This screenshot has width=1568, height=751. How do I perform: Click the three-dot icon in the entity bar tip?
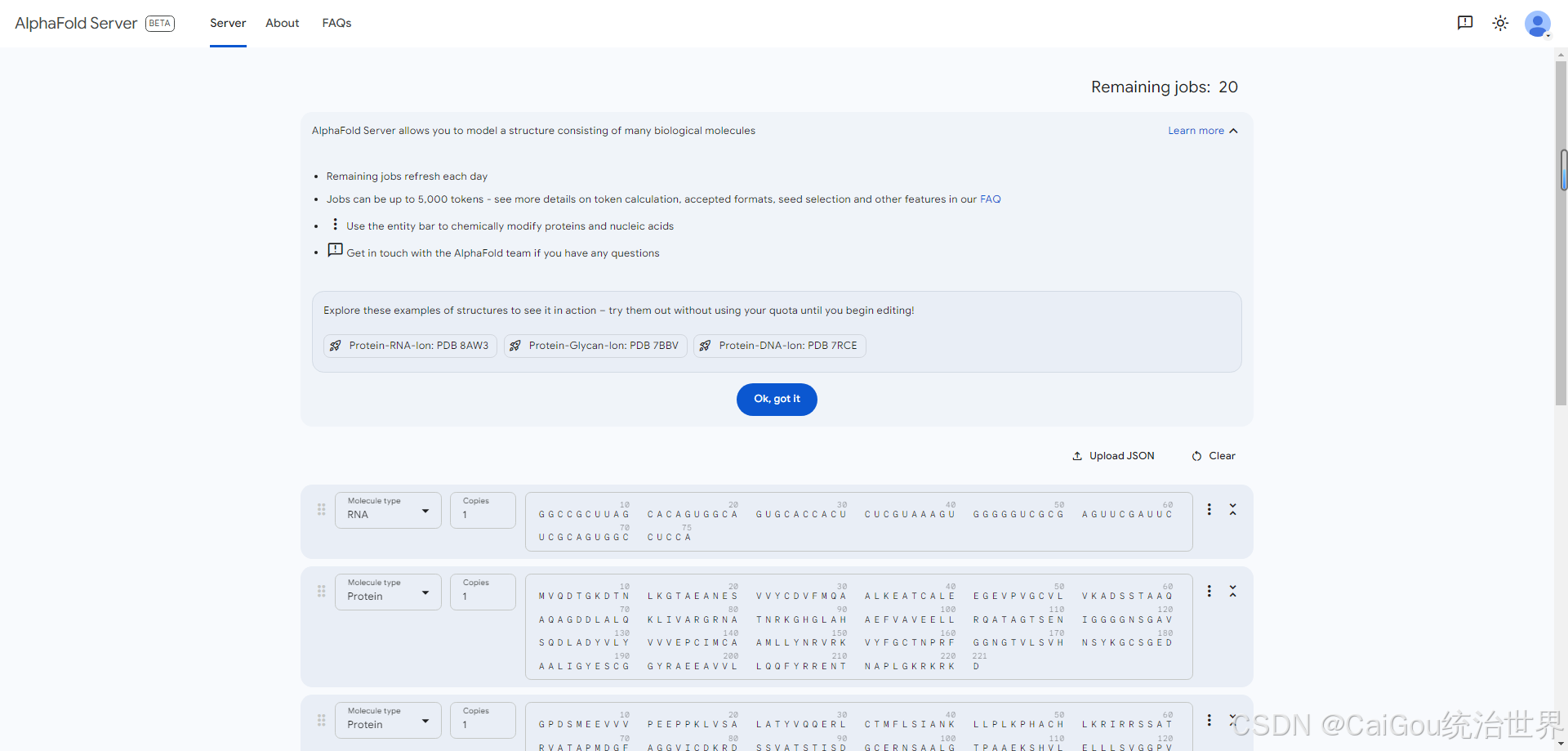335,224
